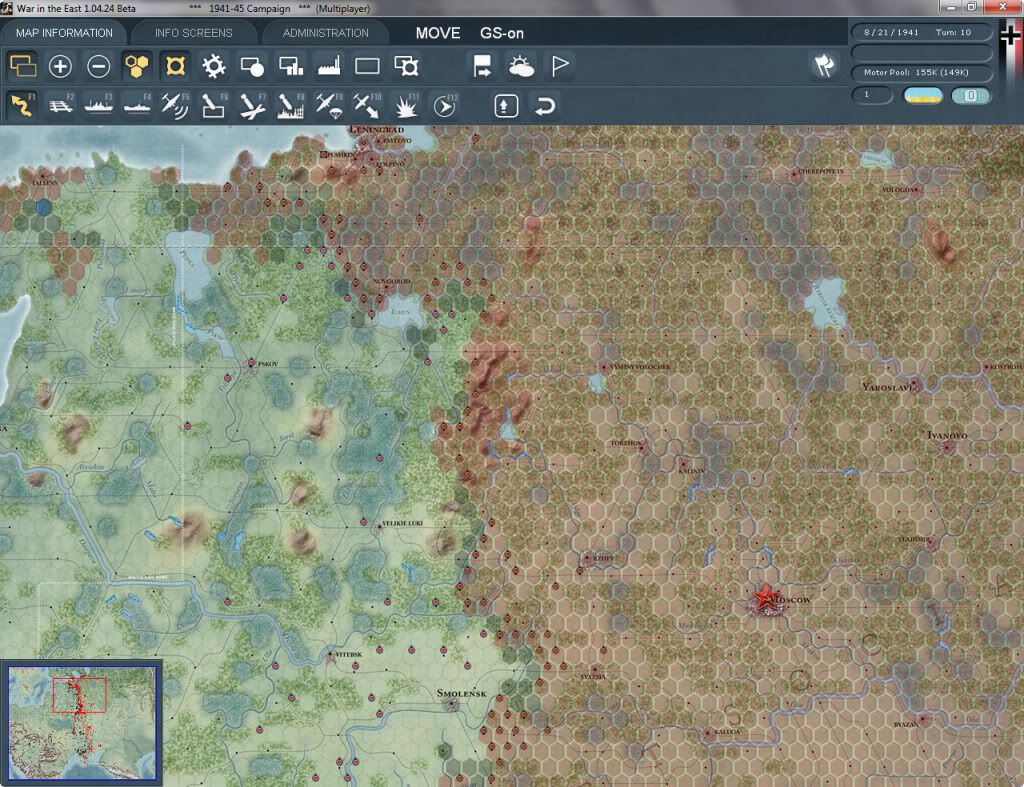The width and height of the screenshot is (1024, 787).
Task: Toggle the yellow hex grid overlay icon
Action: click(136, 66)
